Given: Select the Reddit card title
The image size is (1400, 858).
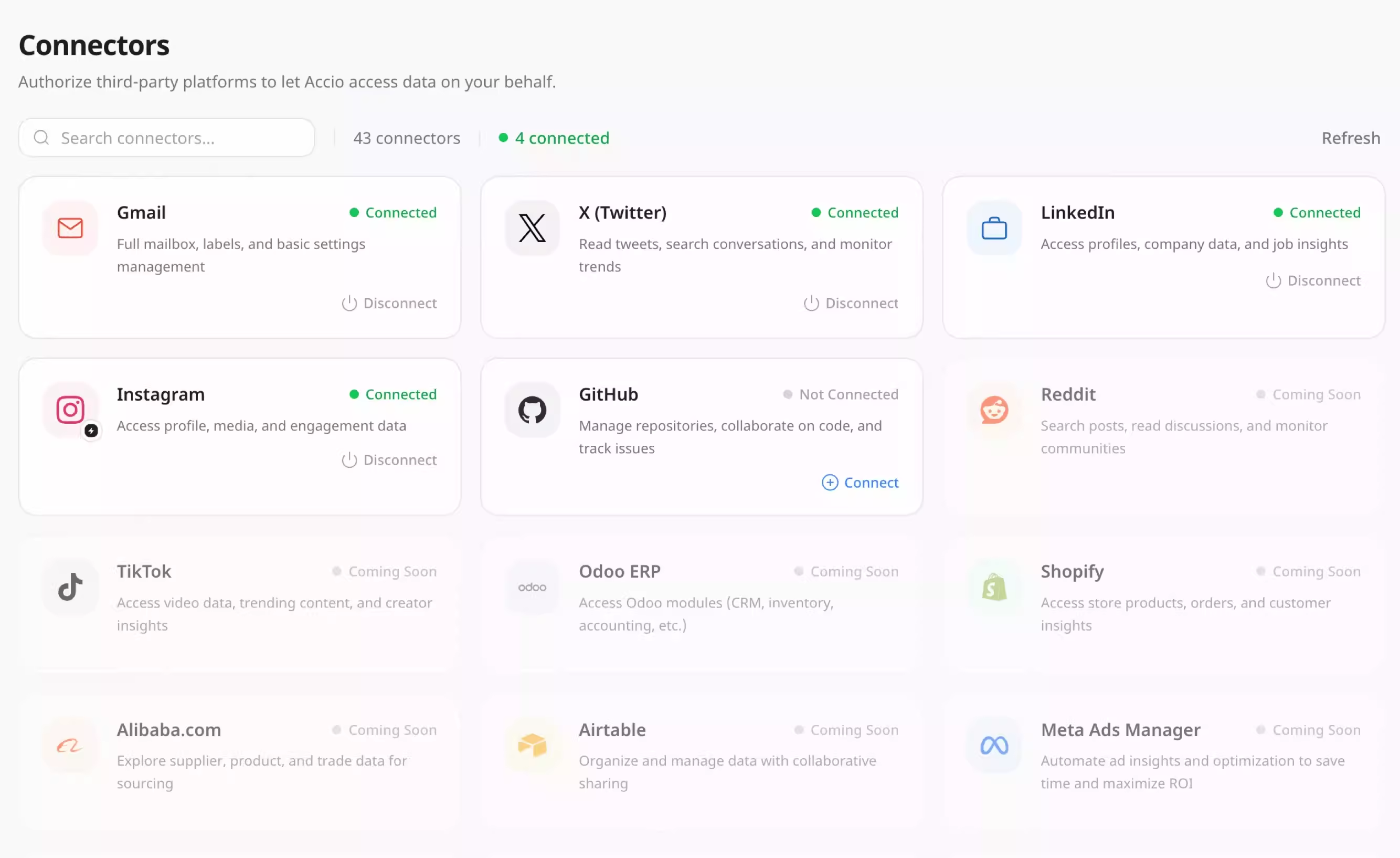Looking at the screenshot, I should tap(1068, 394).
